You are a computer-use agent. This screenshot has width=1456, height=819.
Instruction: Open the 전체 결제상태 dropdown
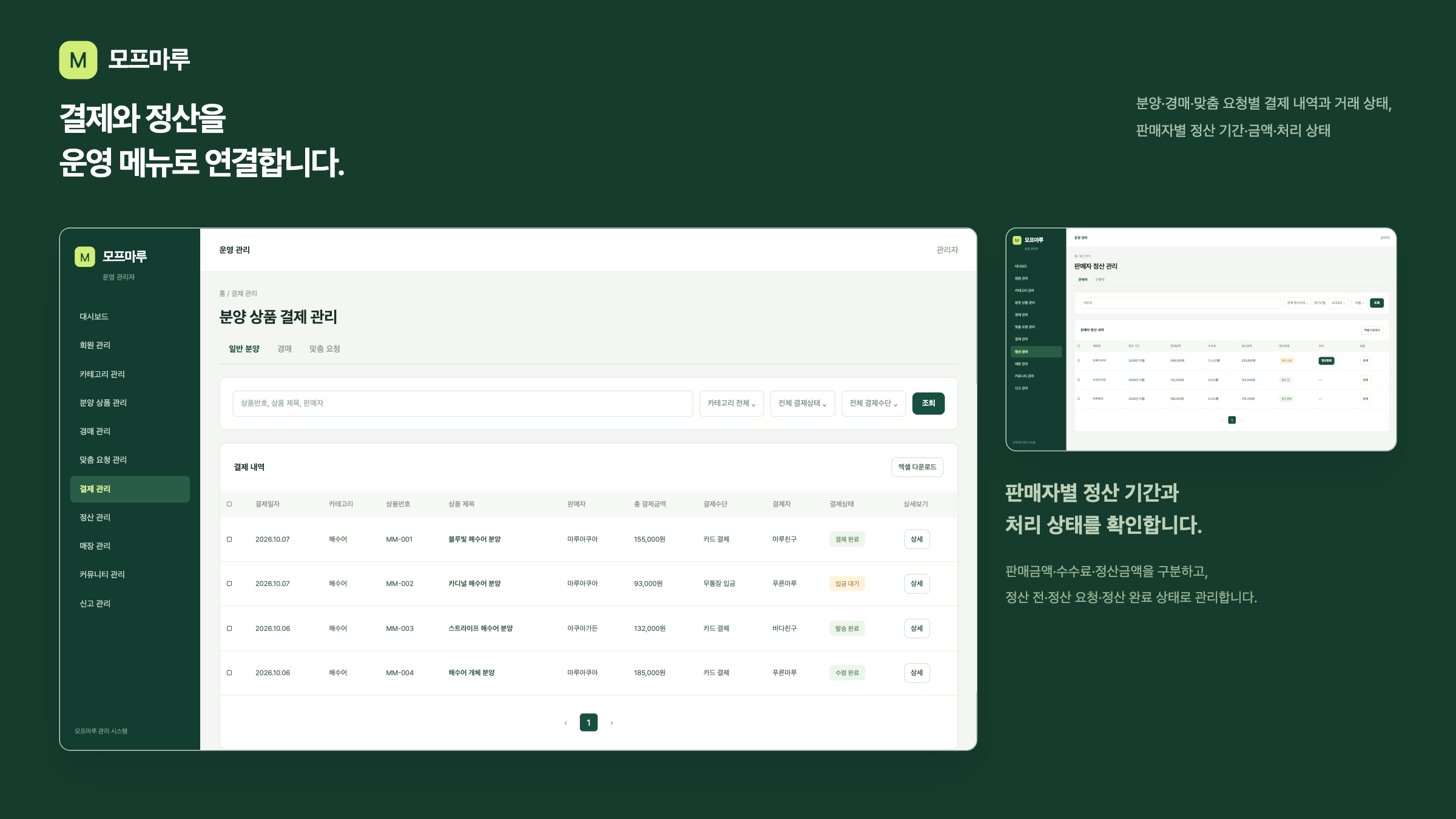pyautogui.click(x=802, y=403)
